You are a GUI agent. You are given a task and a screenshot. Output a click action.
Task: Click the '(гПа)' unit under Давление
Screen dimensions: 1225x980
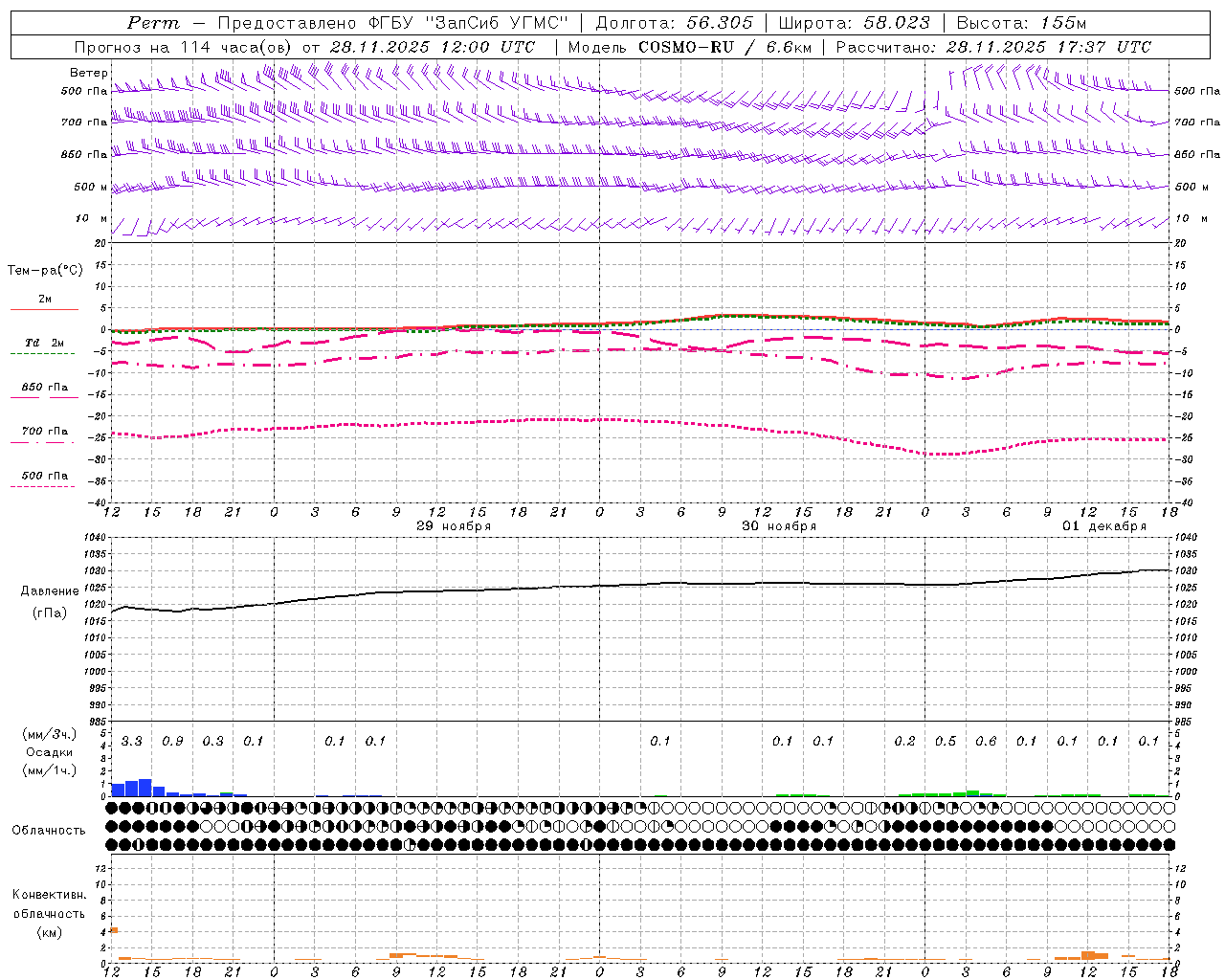50,613
